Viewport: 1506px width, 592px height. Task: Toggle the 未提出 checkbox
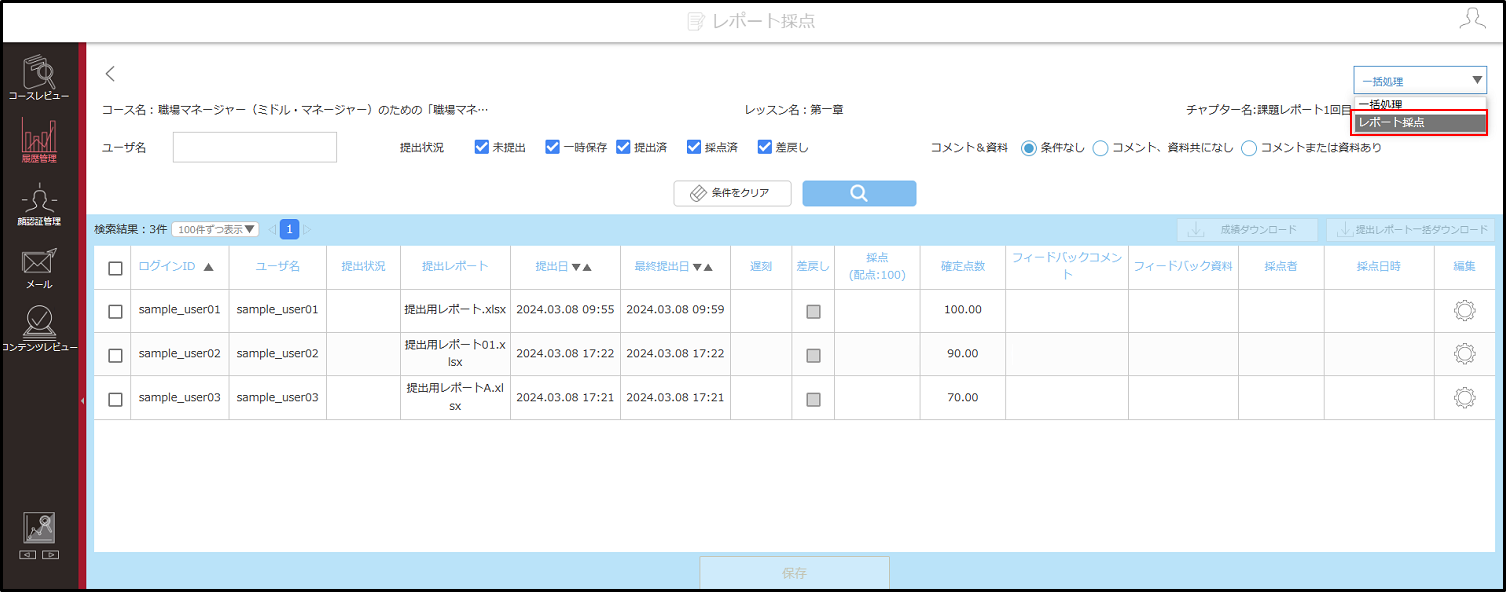tap(482, 147)
